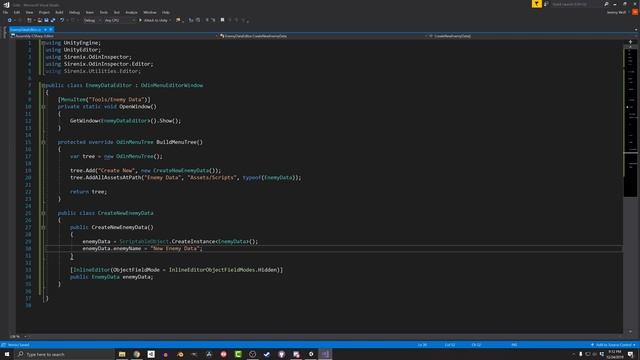This screenshot has height=360, width=640.
Task: Open the Assembly-CSharp-Editor project dropdown
Action: tap(114, 36)
